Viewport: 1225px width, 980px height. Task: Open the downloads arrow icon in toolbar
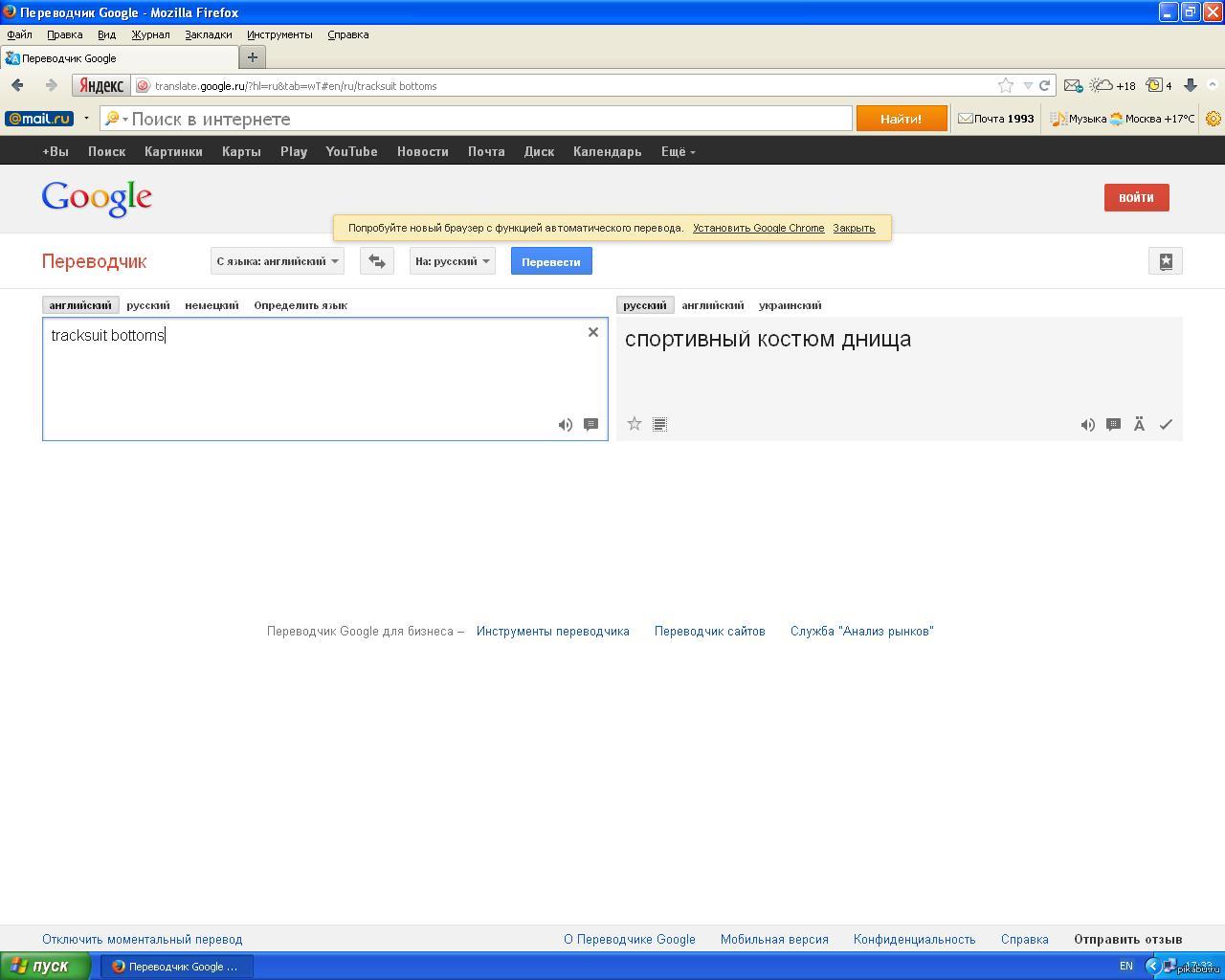1191,85
